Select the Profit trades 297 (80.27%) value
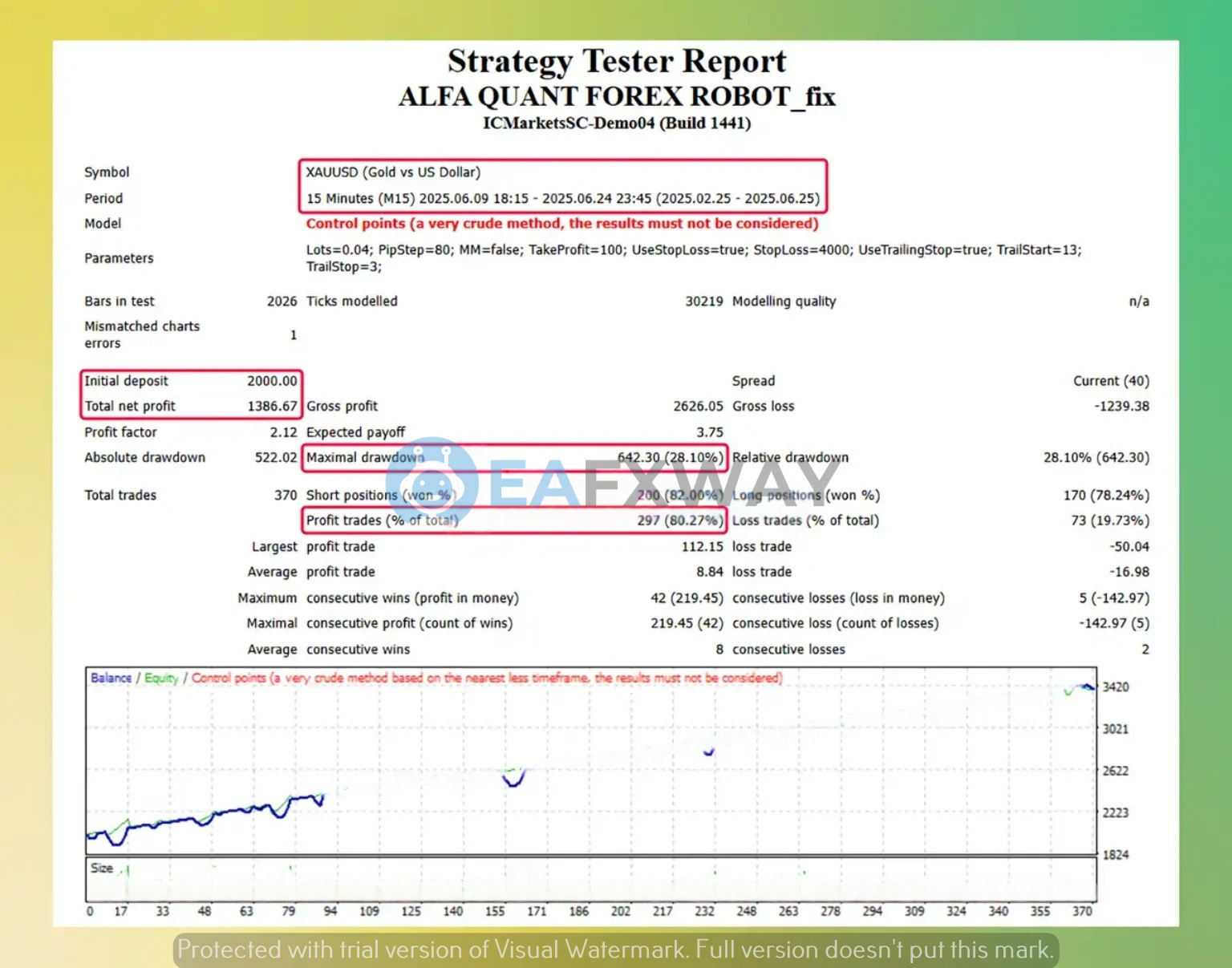 pyautogui.click(x=679, y=520)
